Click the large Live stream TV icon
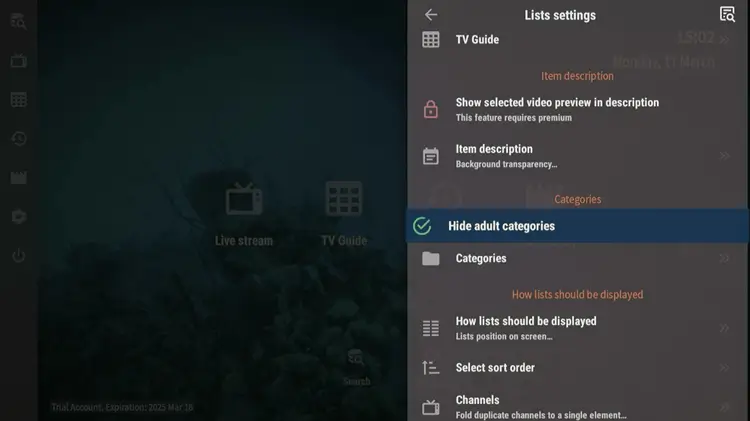 point(243,199)
